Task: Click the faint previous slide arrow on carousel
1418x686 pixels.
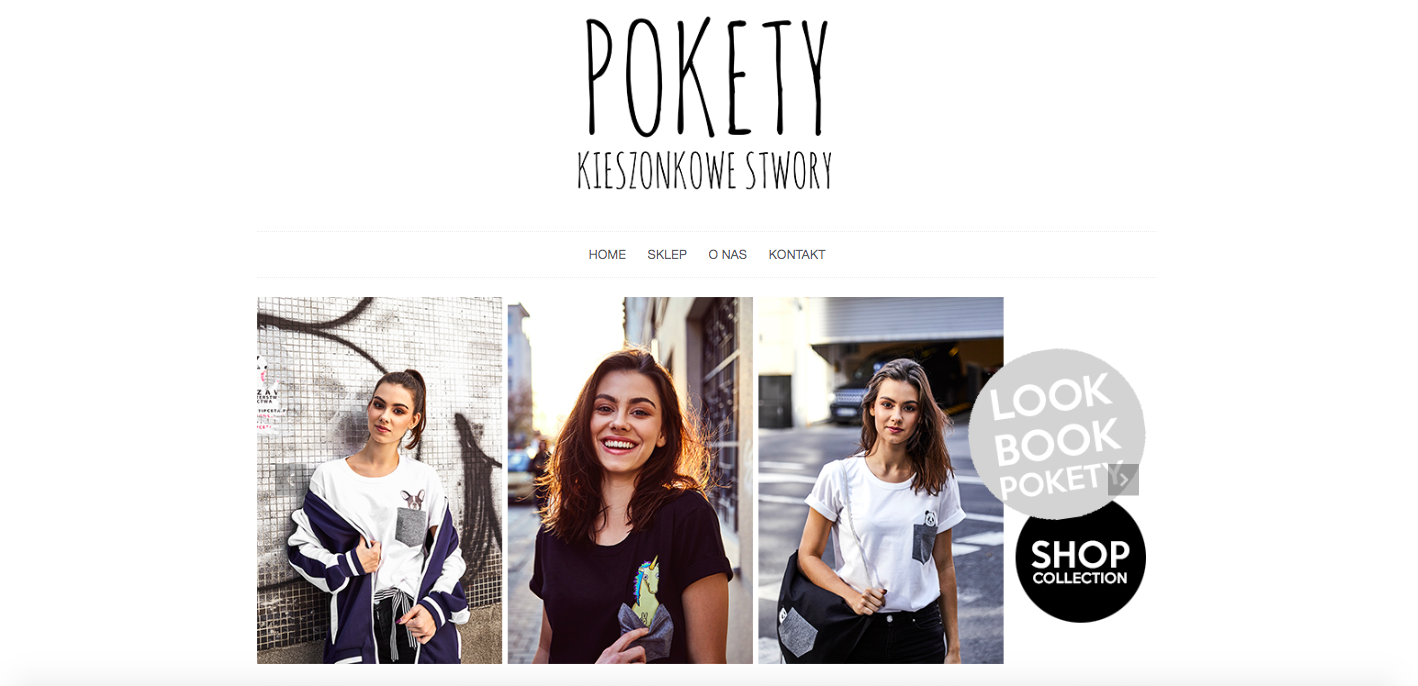Action: coord(291,480)
